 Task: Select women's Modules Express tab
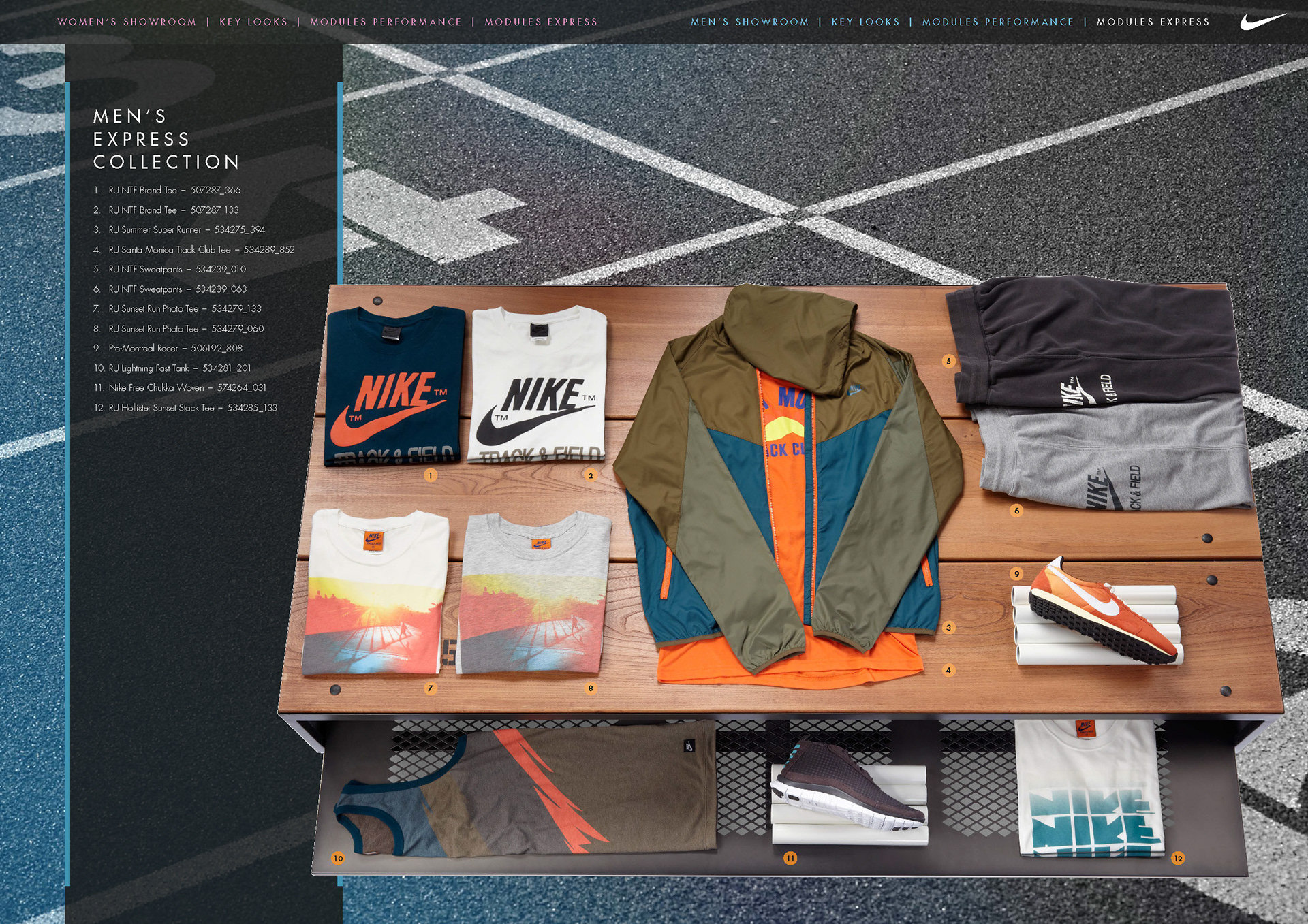pyautogui.click(x=541, y=22)
